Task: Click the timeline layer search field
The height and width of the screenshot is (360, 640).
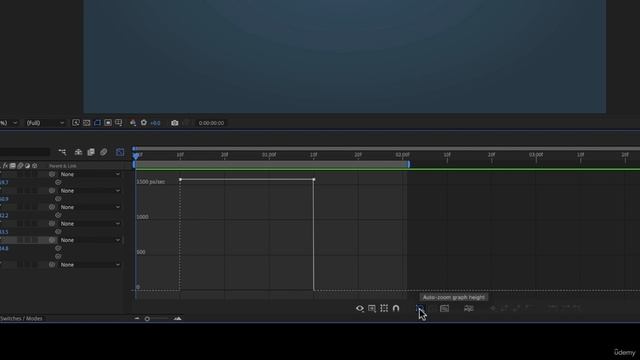Action: click(x=24, y=152)
